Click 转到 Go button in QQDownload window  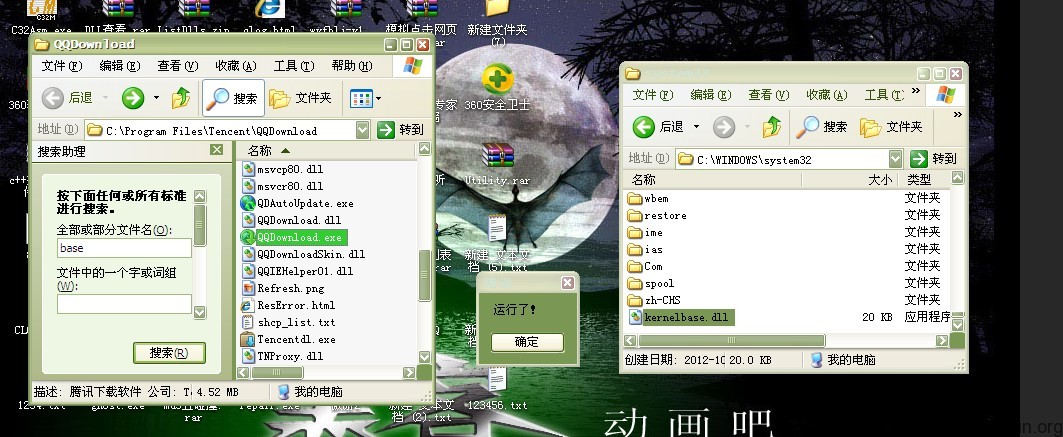click(401, 129)
